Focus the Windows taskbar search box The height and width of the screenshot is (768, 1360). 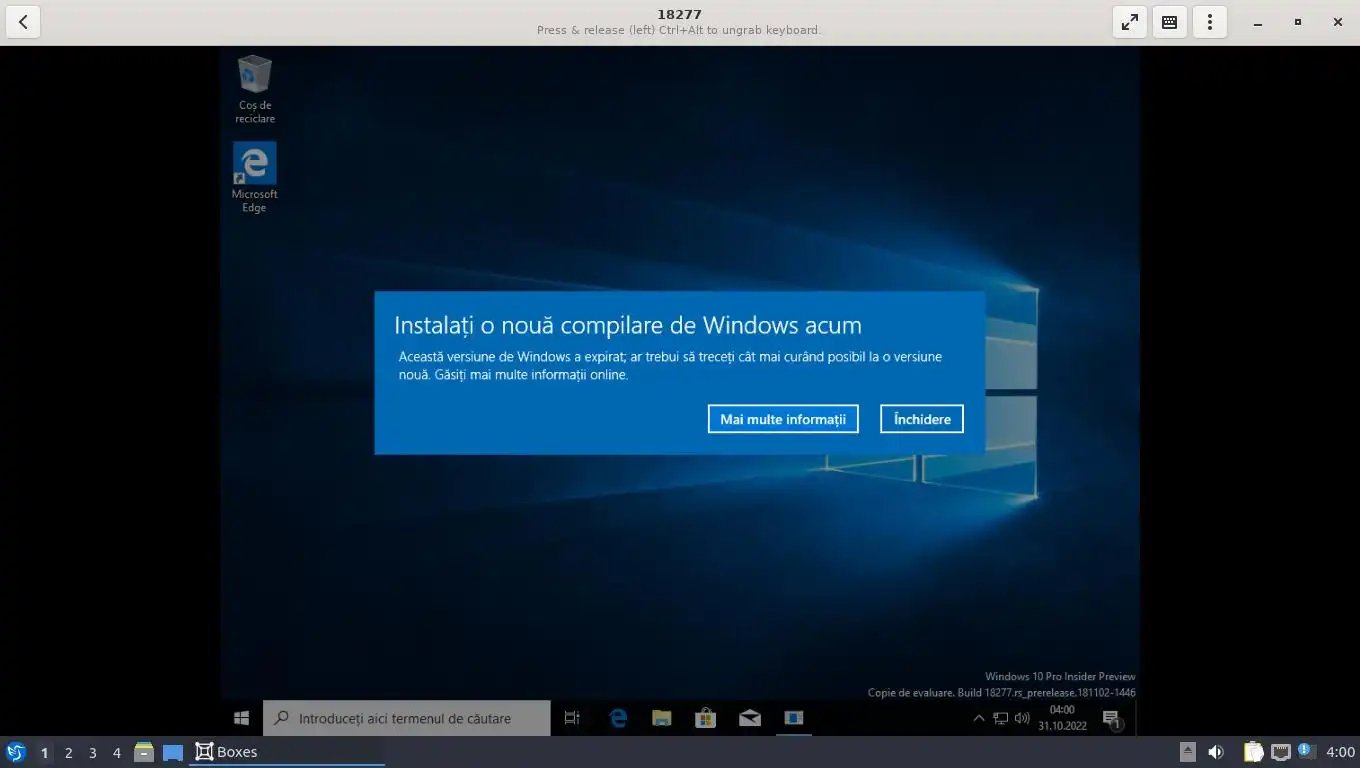pyautogui.click(x=406, y=718)
